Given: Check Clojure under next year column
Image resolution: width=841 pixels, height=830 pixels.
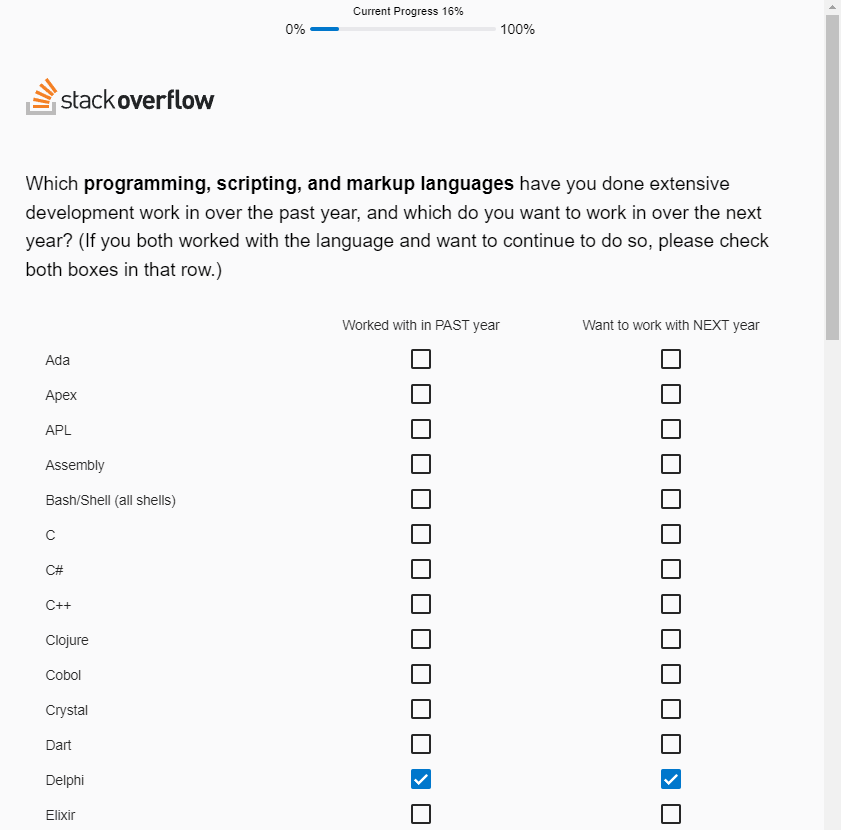Looking at the screenshot, I should point(671,638).
